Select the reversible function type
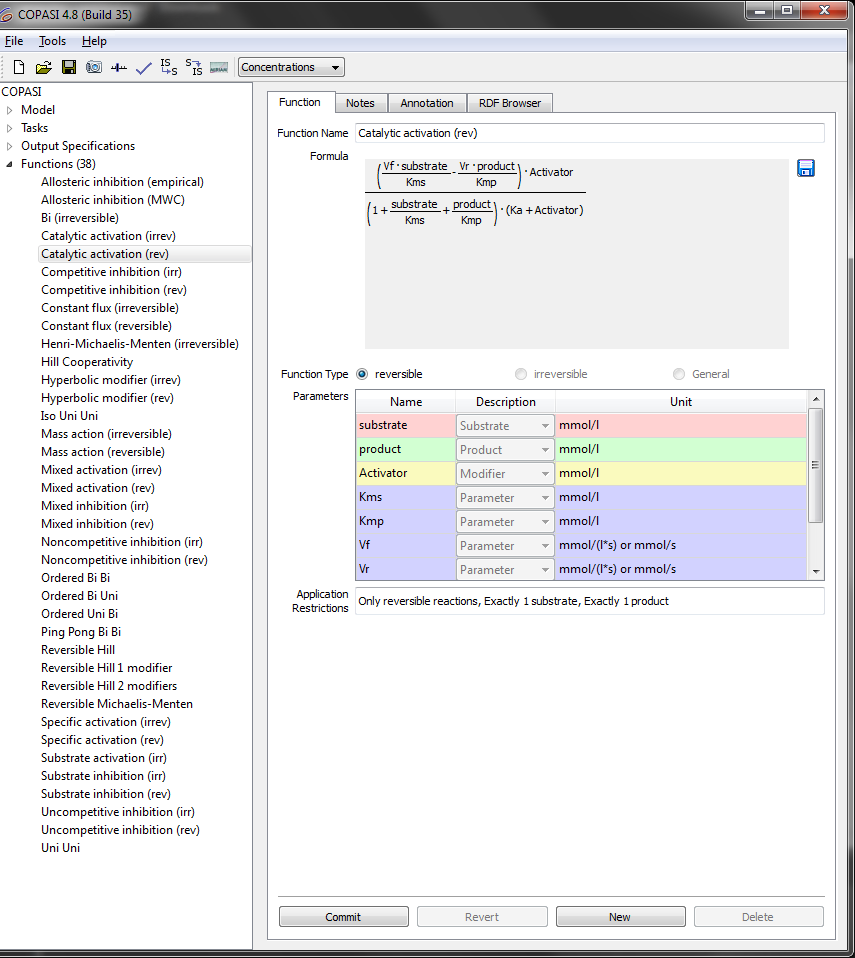855x958 pixels. [x=362, y=374]
